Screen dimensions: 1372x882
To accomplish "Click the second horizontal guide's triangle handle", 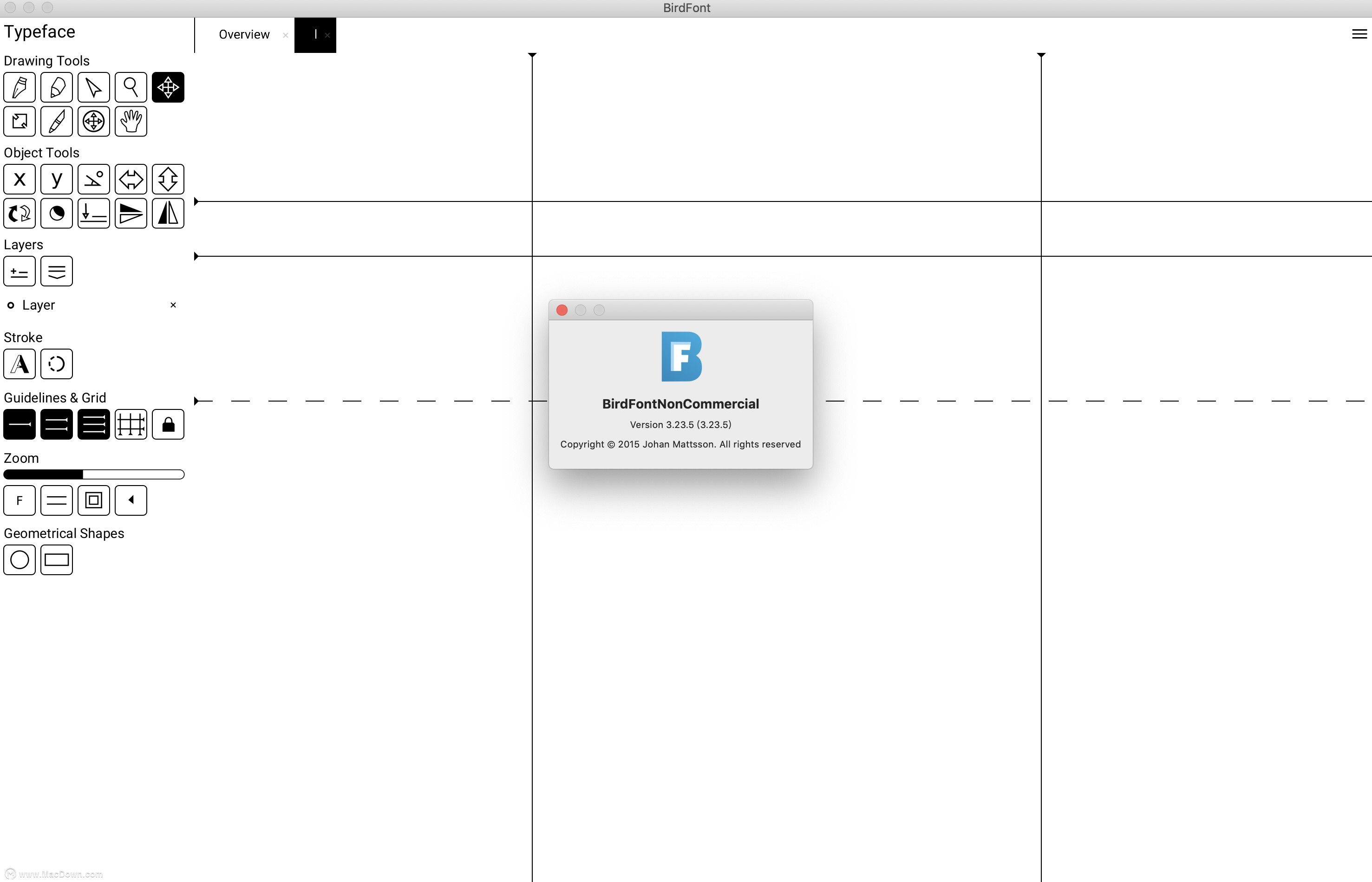I will [x=196, y=256].
